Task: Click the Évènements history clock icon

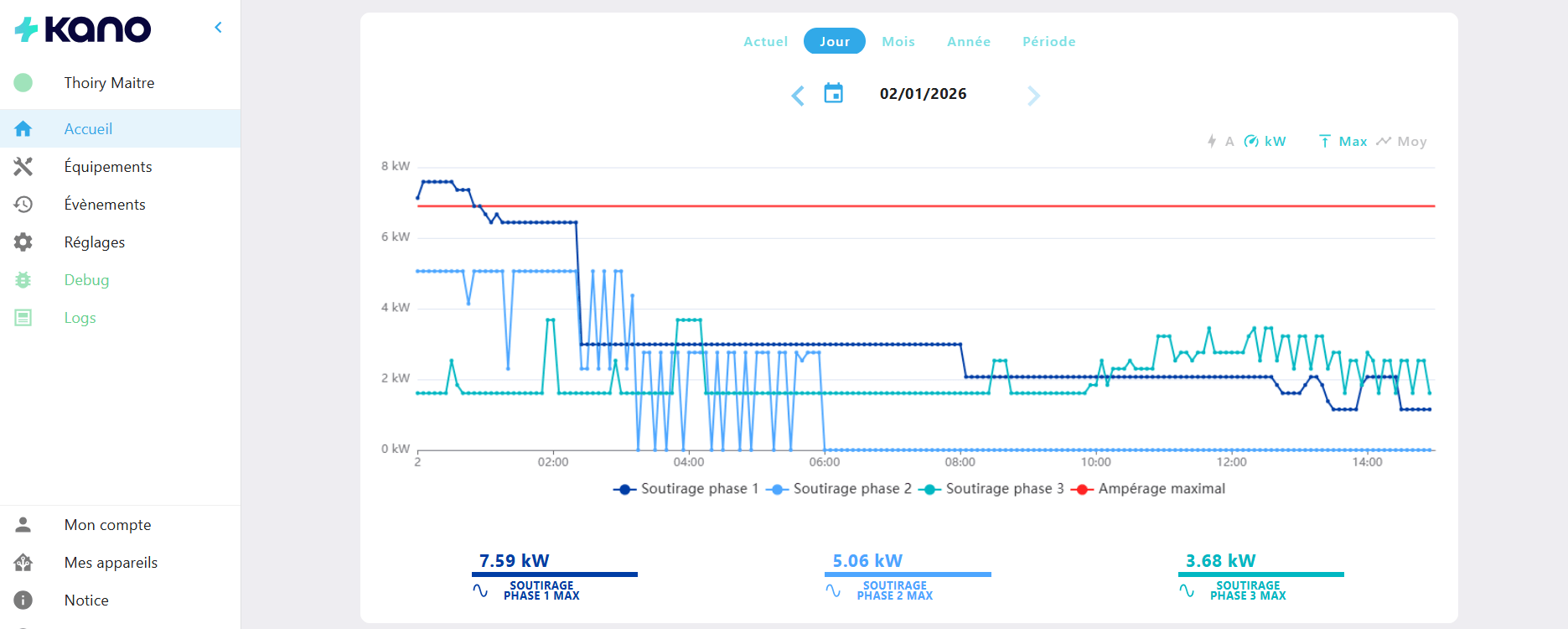Action: point(23,205)
